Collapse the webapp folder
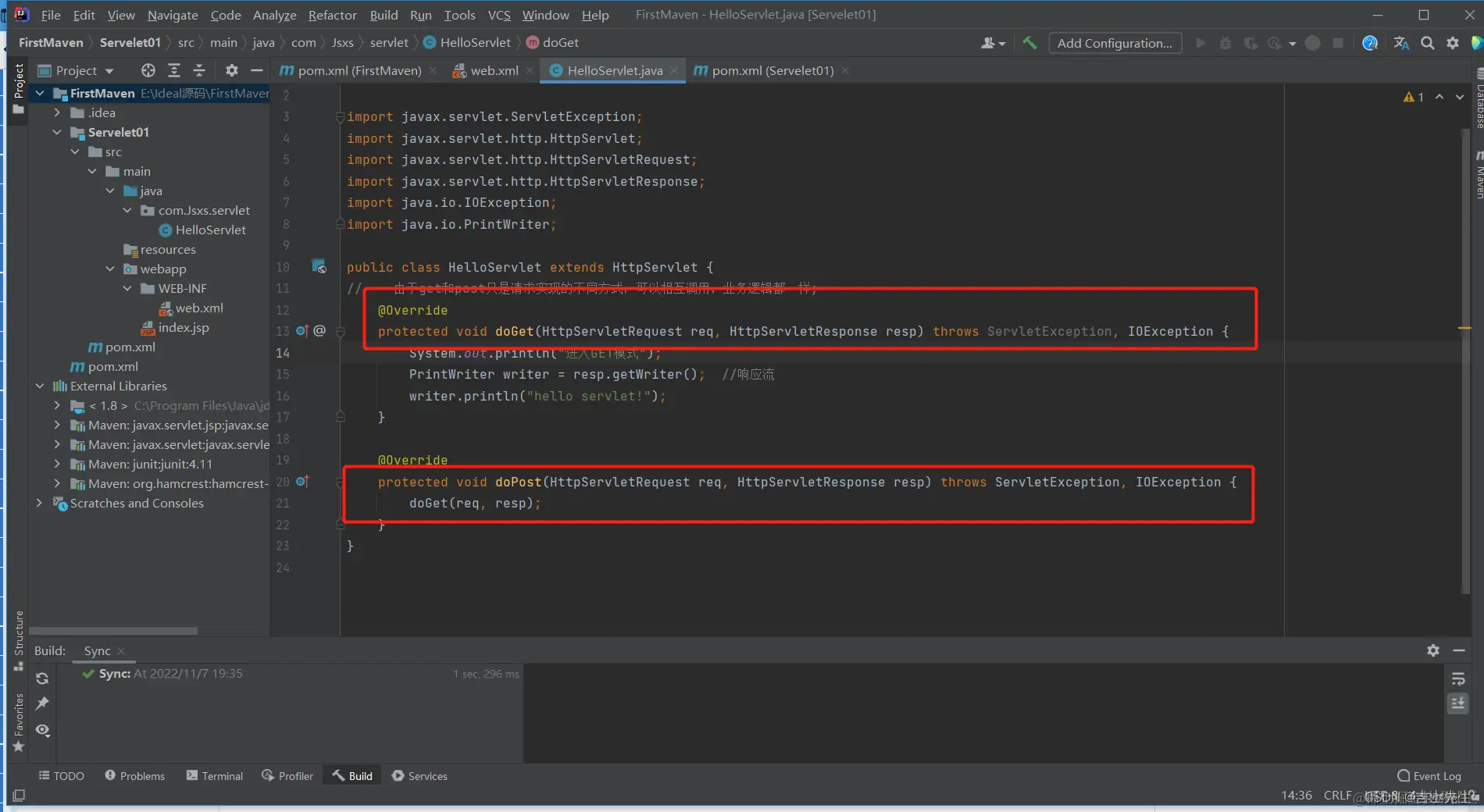This screenshot has height=812, width=1484. click(110, 269)
